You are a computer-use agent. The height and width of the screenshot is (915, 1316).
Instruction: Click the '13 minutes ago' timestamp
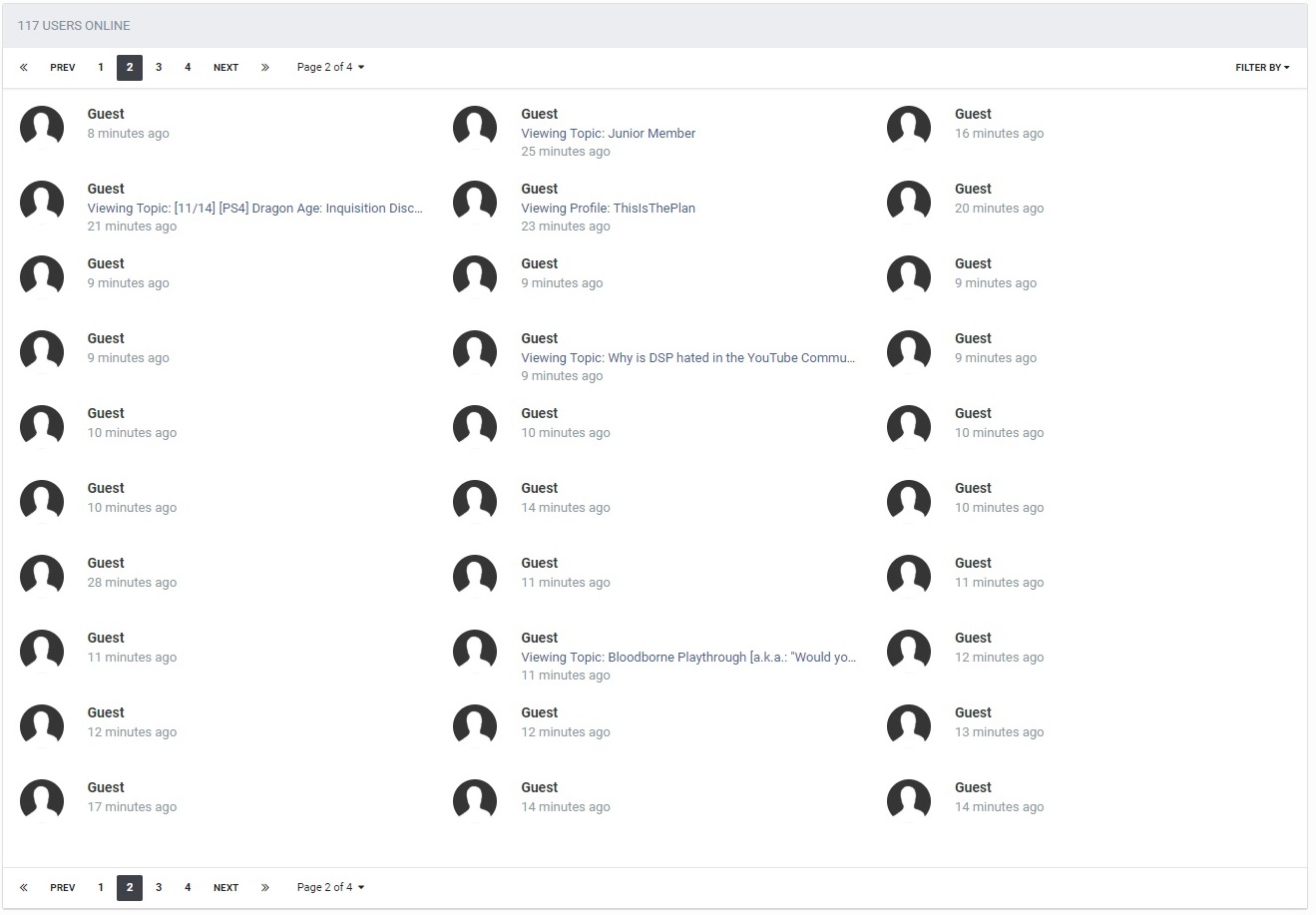tap(1000, 732)
